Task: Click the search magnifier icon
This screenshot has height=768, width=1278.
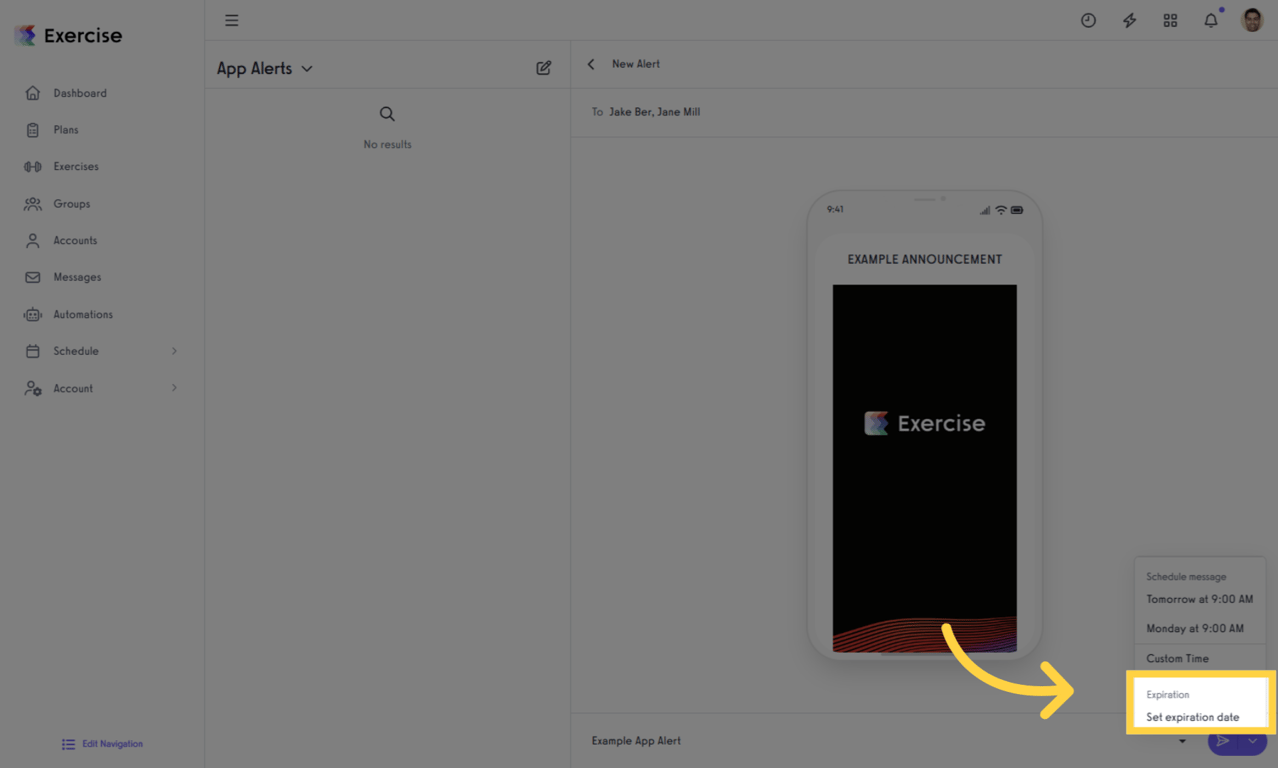Action: [x=387, y=114]
